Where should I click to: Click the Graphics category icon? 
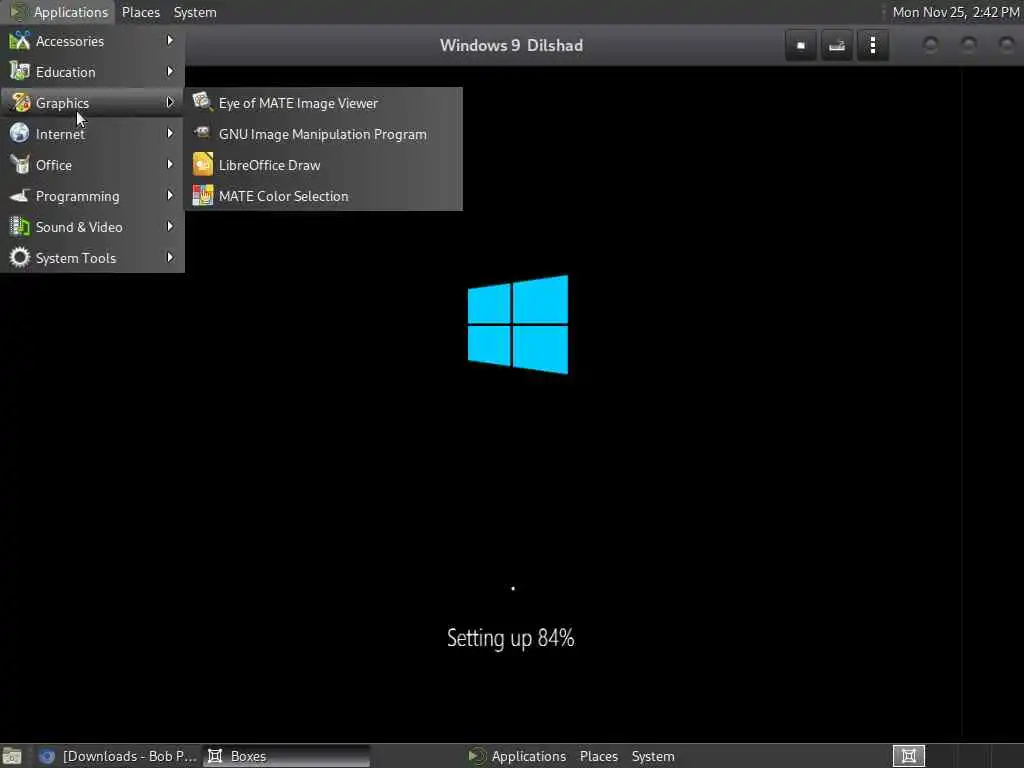click(x=20, y=103)
